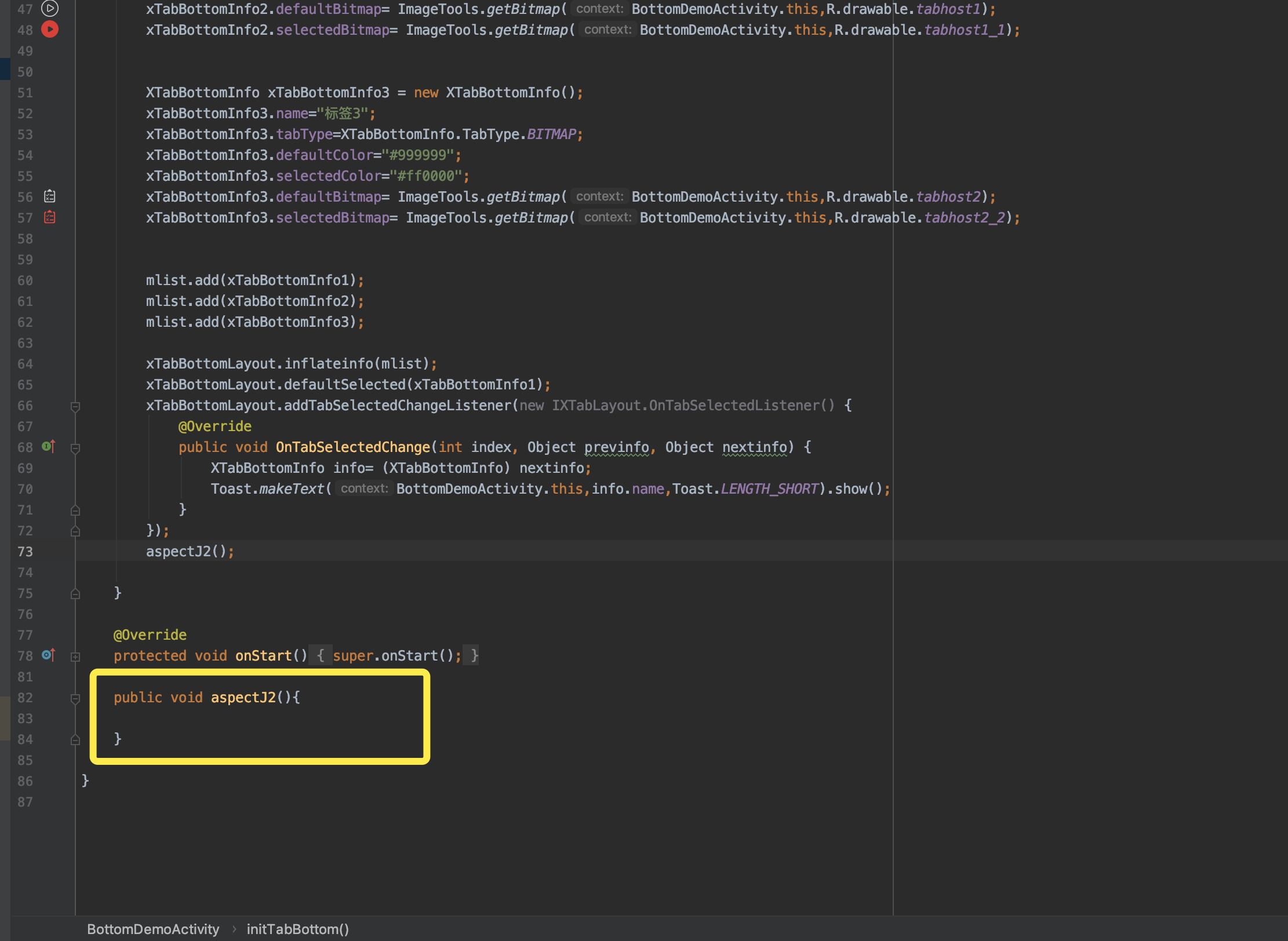Click the class closing brace on line 86

pos(85,780)
